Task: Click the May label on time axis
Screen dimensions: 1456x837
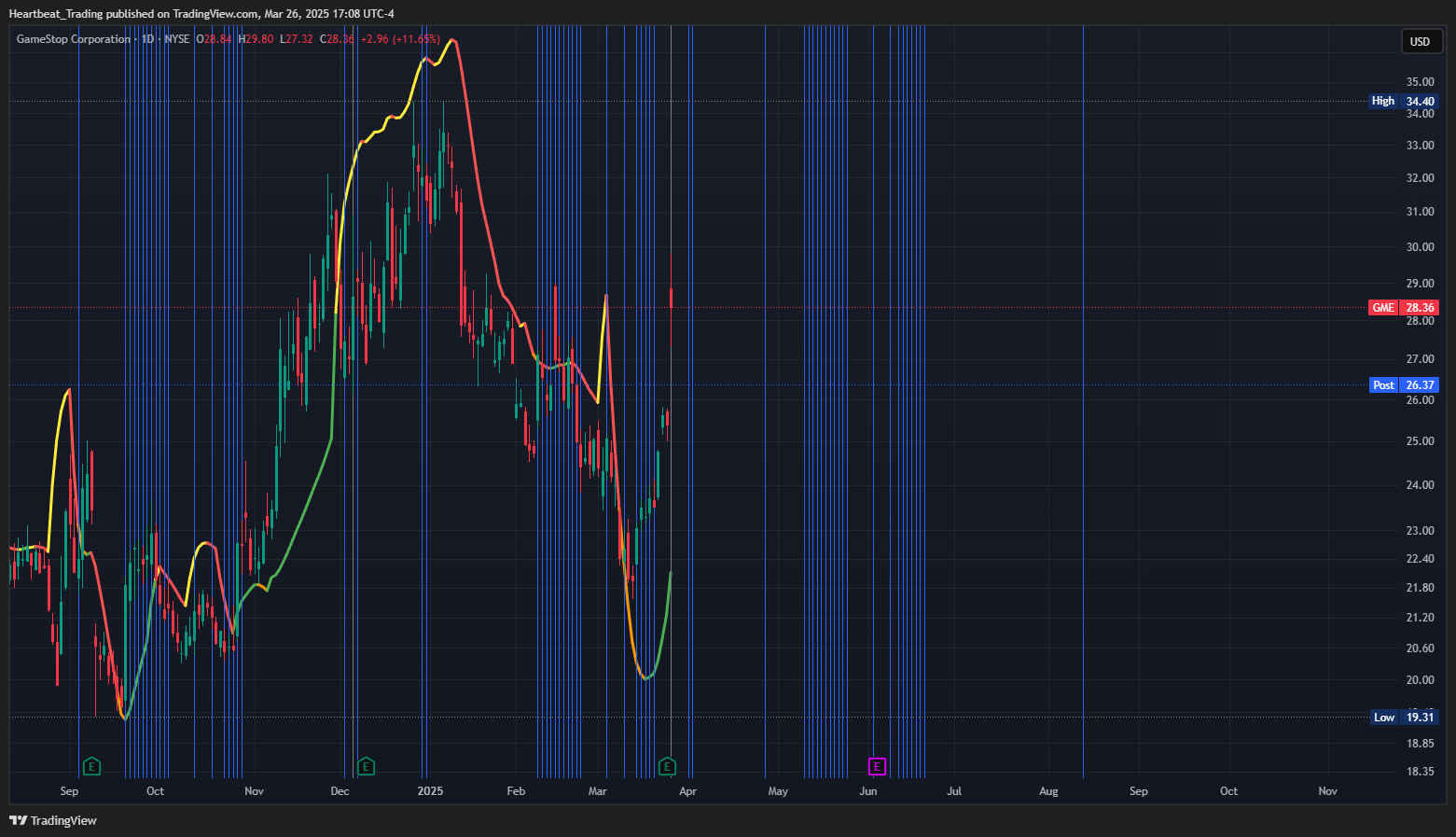Action: [778, 791]
